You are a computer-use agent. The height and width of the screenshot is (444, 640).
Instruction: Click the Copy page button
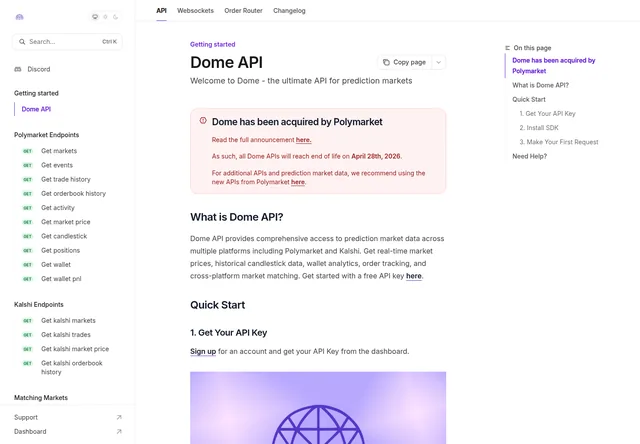click(404, 62)
